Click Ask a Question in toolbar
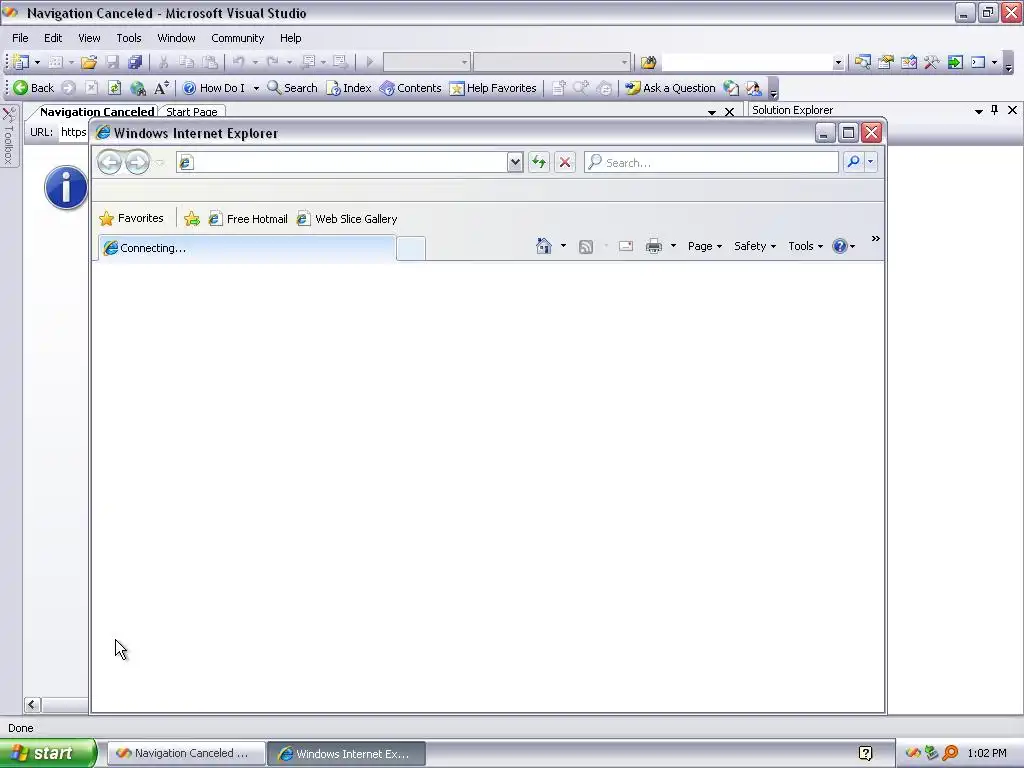Screen dimensions: 1024x768 (670, 88)
